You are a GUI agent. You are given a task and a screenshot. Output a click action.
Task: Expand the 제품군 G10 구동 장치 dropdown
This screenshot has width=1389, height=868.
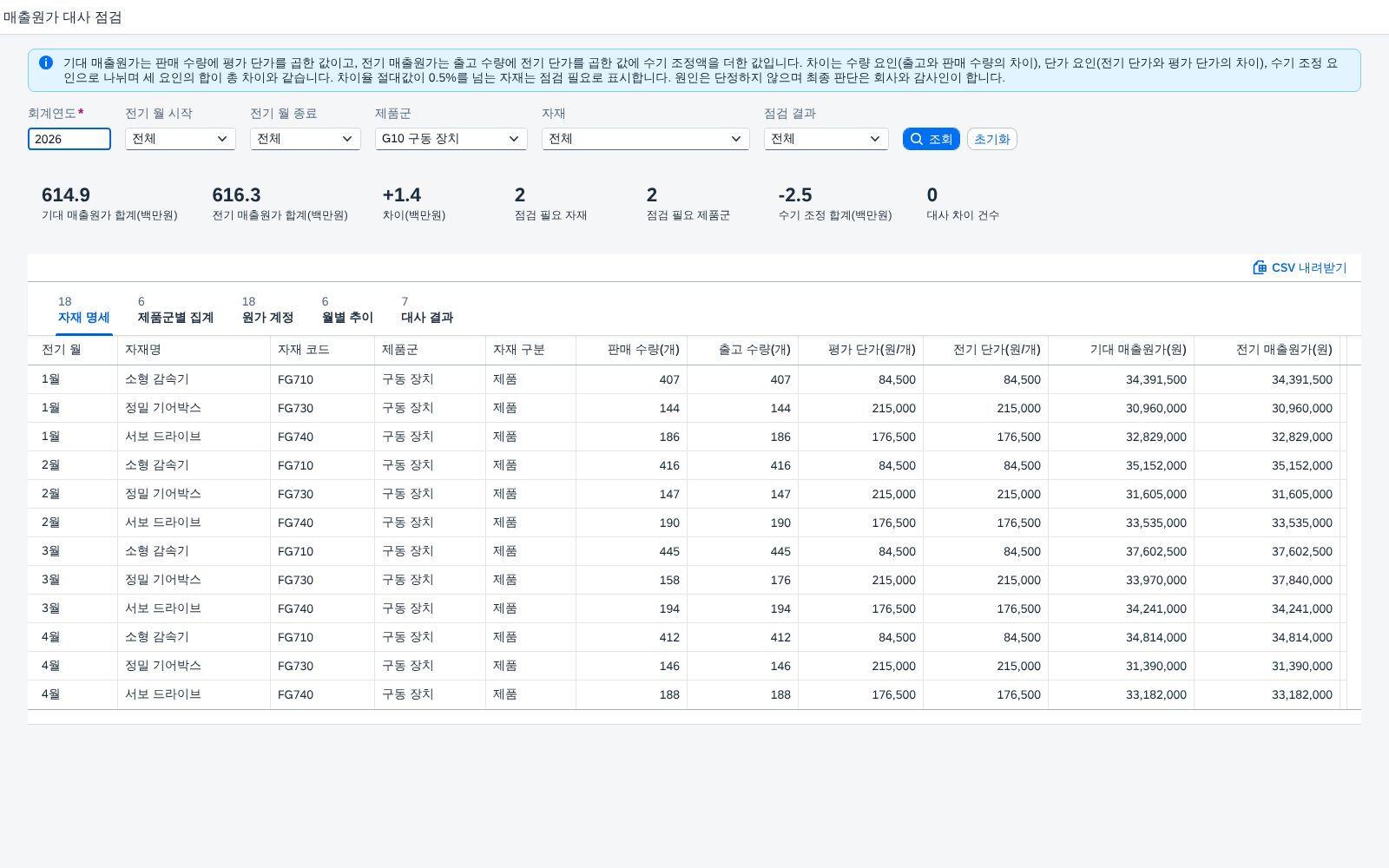coord(451,139)
